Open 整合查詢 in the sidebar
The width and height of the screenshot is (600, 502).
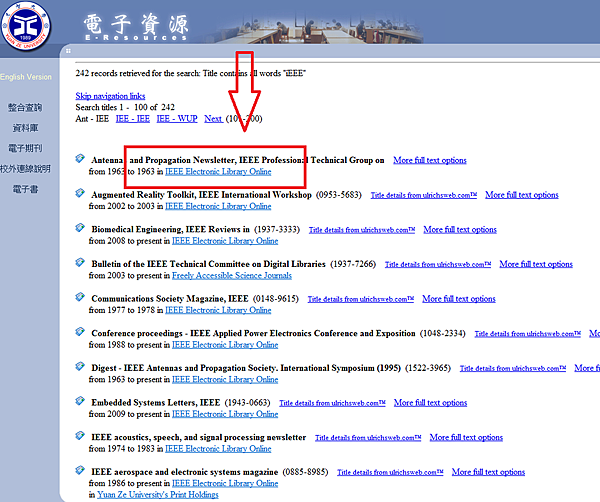click(25, 108)
